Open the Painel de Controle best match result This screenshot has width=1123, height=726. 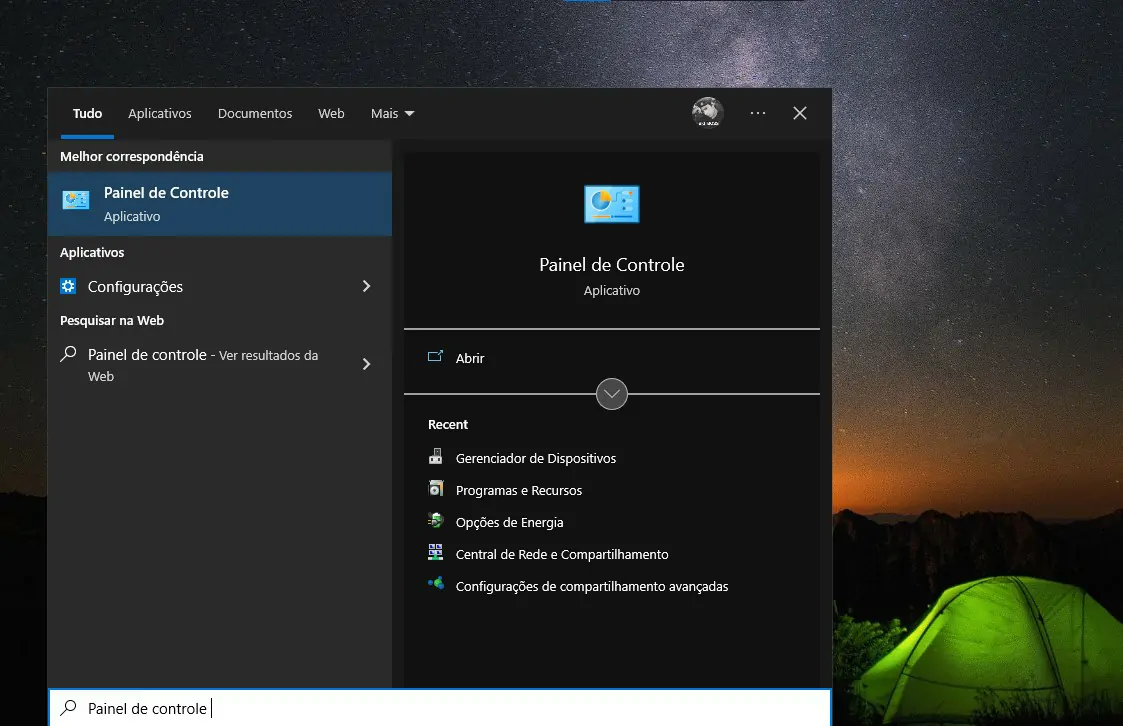point(219,204)
